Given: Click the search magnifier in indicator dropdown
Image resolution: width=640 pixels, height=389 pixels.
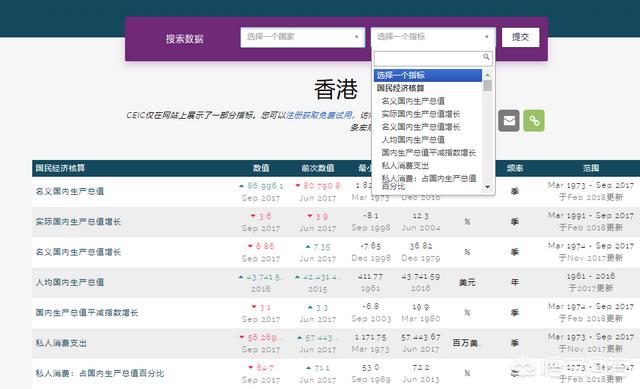Looking at the screenshot, I should click(486, 57).
